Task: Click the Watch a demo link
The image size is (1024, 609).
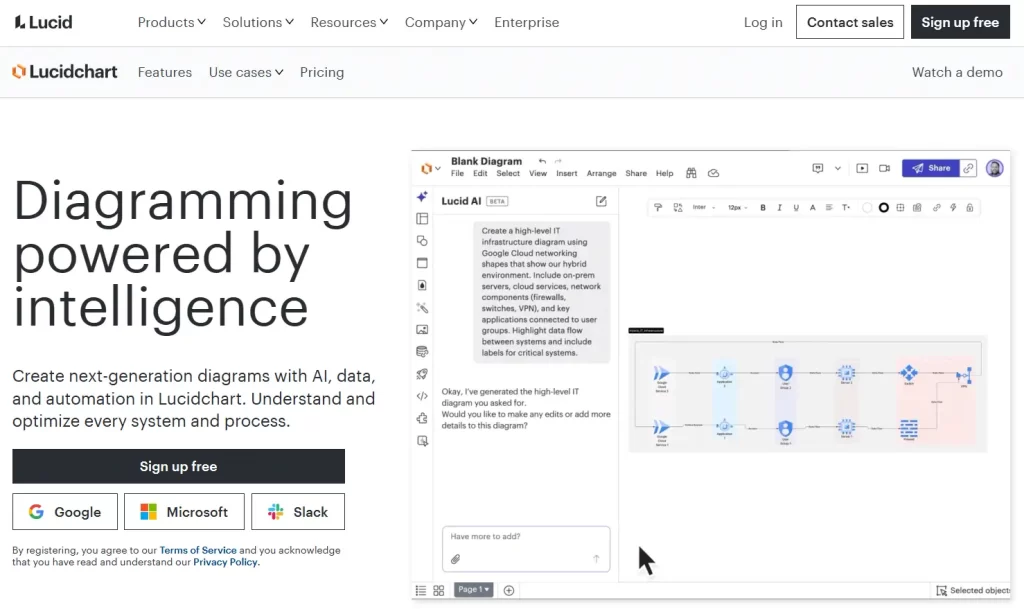Action: click(x=957, y=72)
